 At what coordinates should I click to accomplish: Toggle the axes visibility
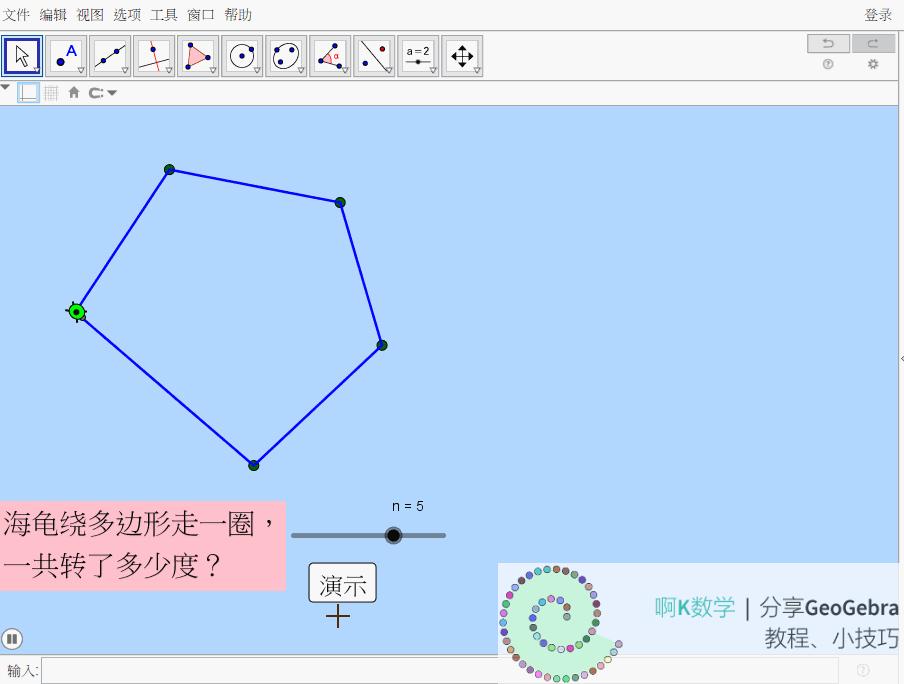point(28,92)
